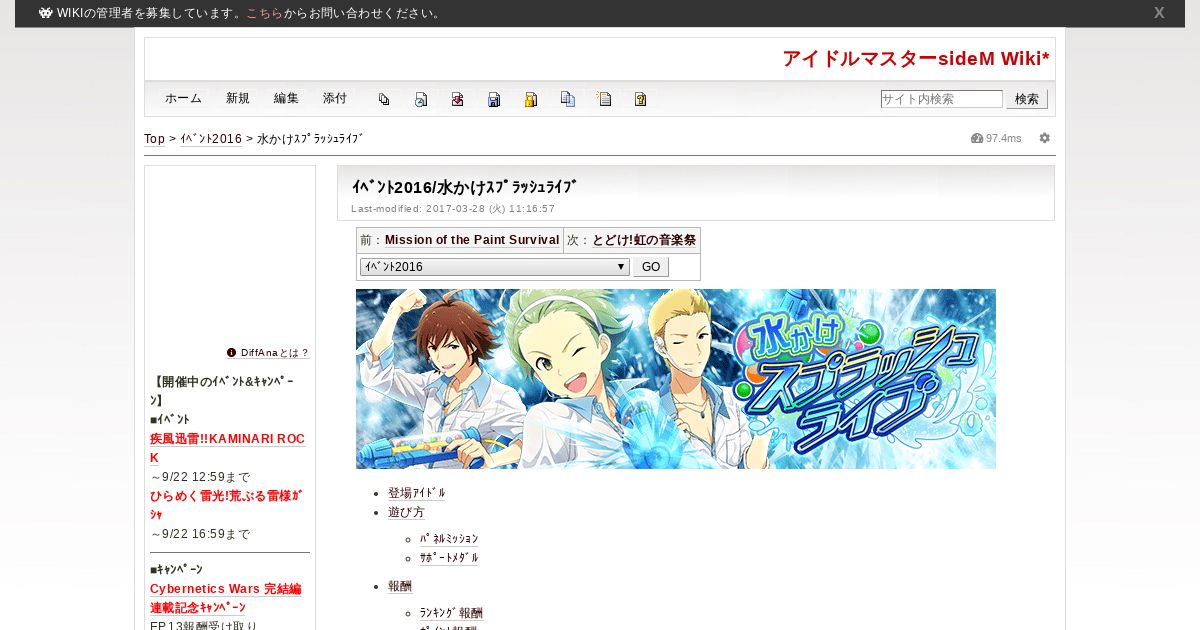
Task: Click the yellow padlock freeze icon
Action: (x=531, y=99)
